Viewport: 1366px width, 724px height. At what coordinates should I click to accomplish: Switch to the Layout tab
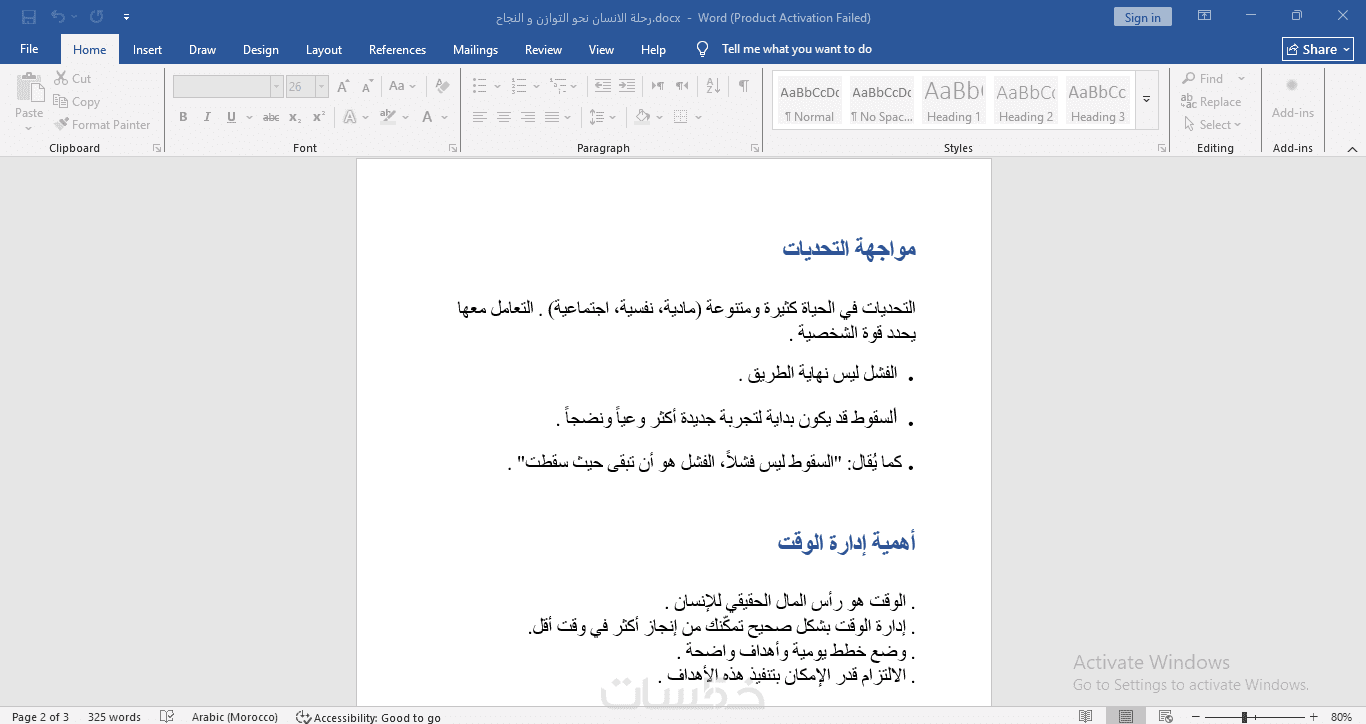324,49
